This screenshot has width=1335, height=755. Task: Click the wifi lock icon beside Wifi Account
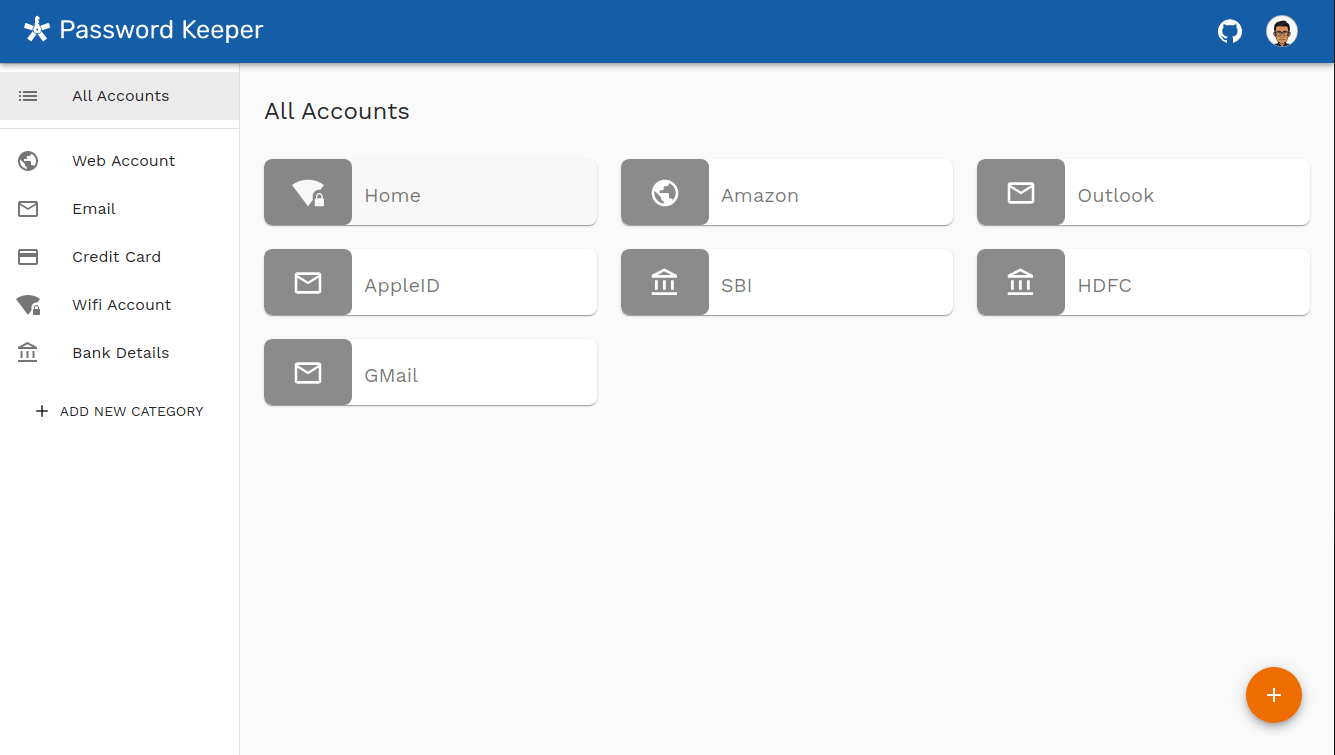pos(28,305)
